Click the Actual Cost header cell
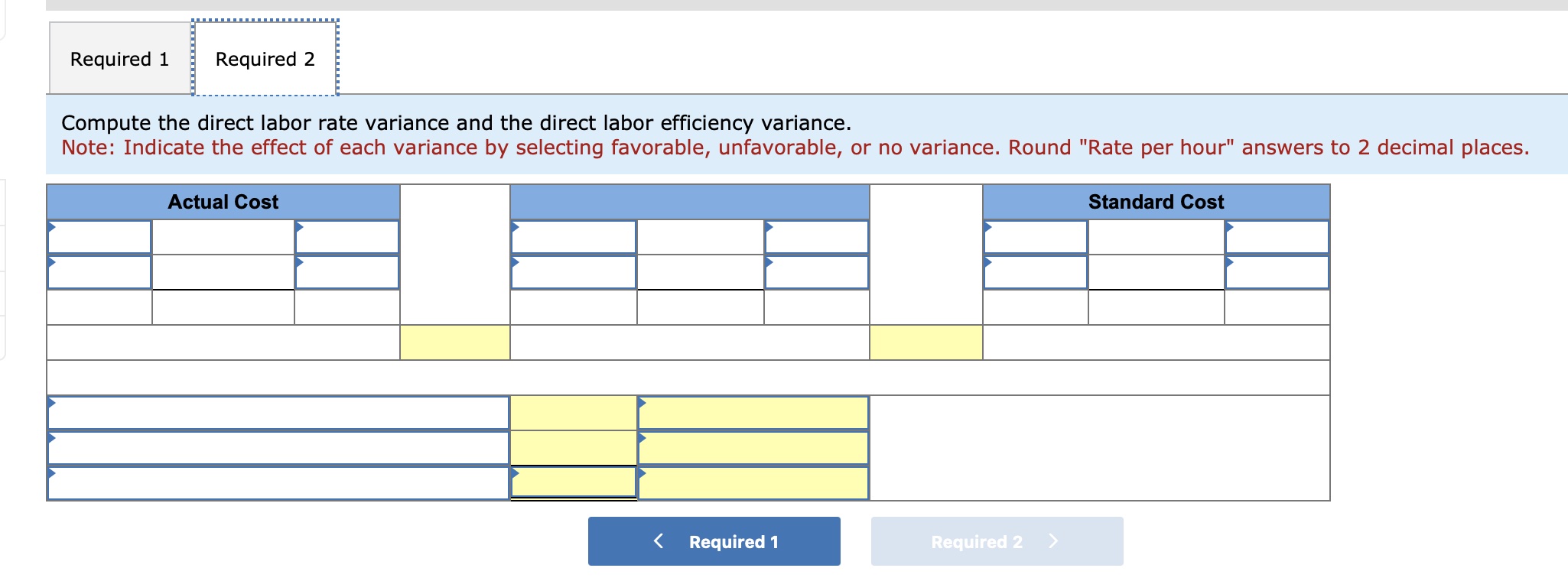The width and height of the screenshot is (1568, 581). click(223, 202)
